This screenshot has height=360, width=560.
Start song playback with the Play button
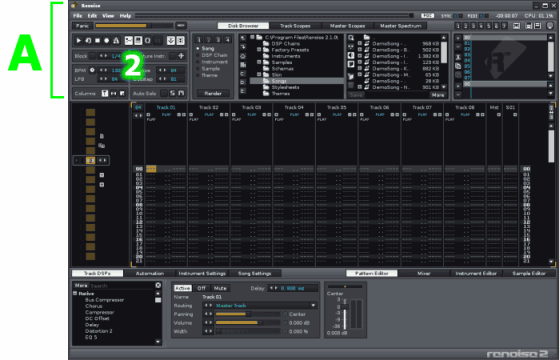pos(79,41)
